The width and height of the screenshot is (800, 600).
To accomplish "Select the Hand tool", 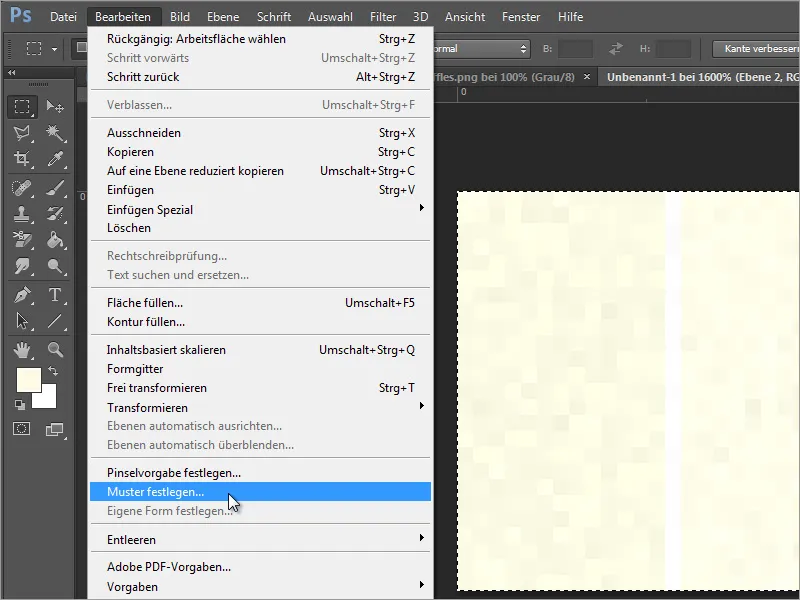I will 22,350.
